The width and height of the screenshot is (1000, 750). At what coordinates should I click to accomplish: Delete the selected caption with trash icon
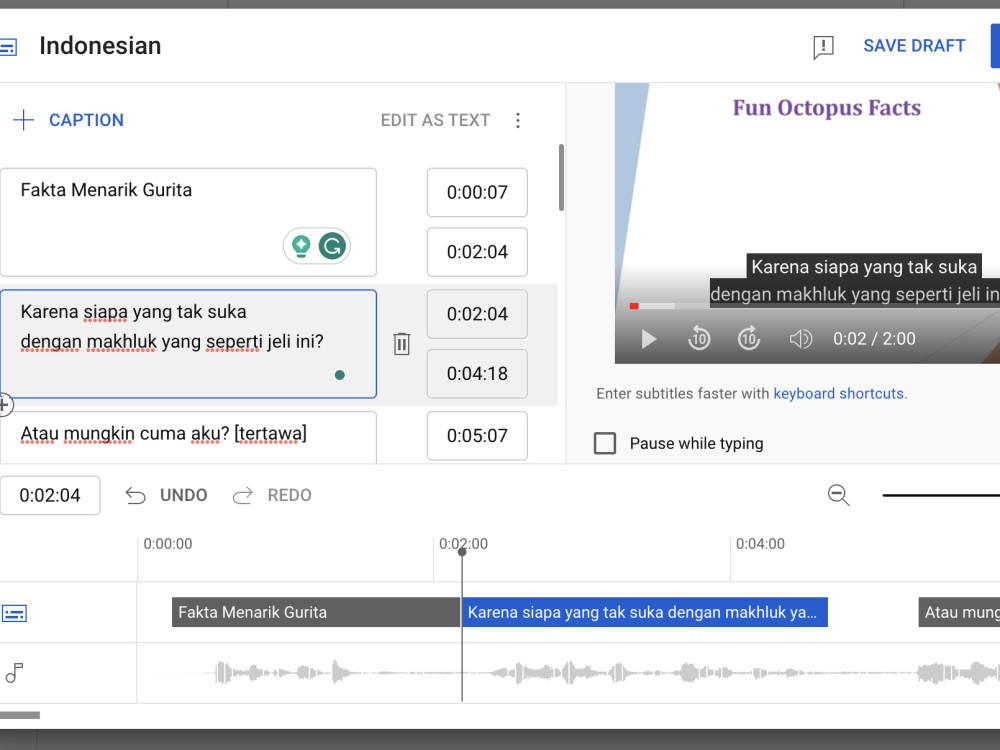click(x=402, y=344)
